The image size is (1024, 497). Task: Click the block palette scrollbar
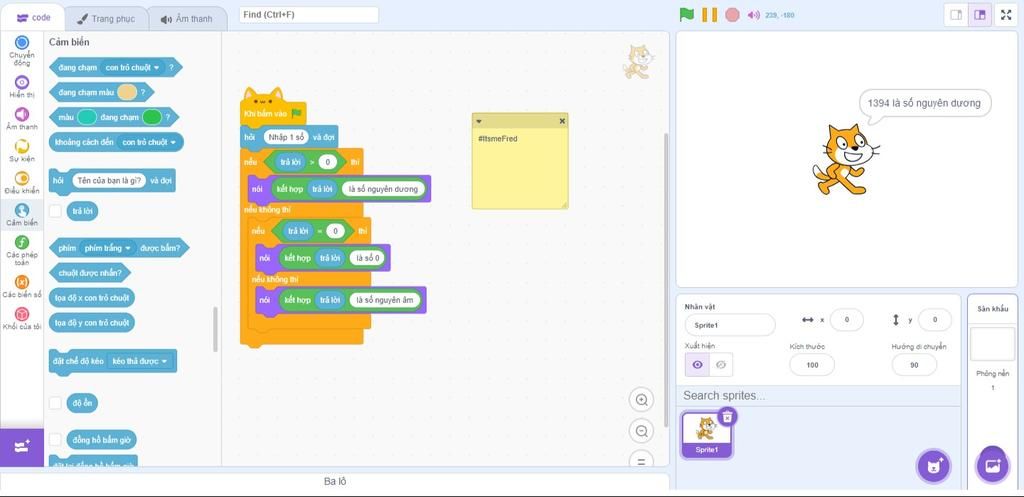coord(216,329)
